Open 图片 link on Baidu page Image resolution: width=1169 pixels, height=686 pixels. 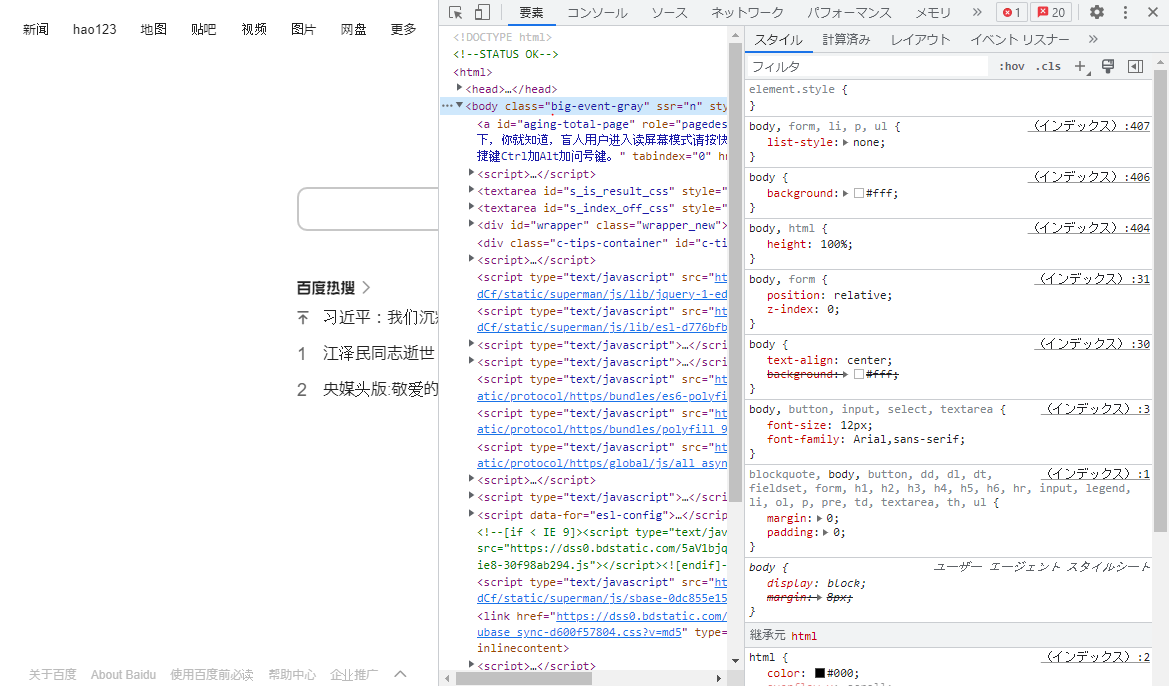[x=303, y=29]
